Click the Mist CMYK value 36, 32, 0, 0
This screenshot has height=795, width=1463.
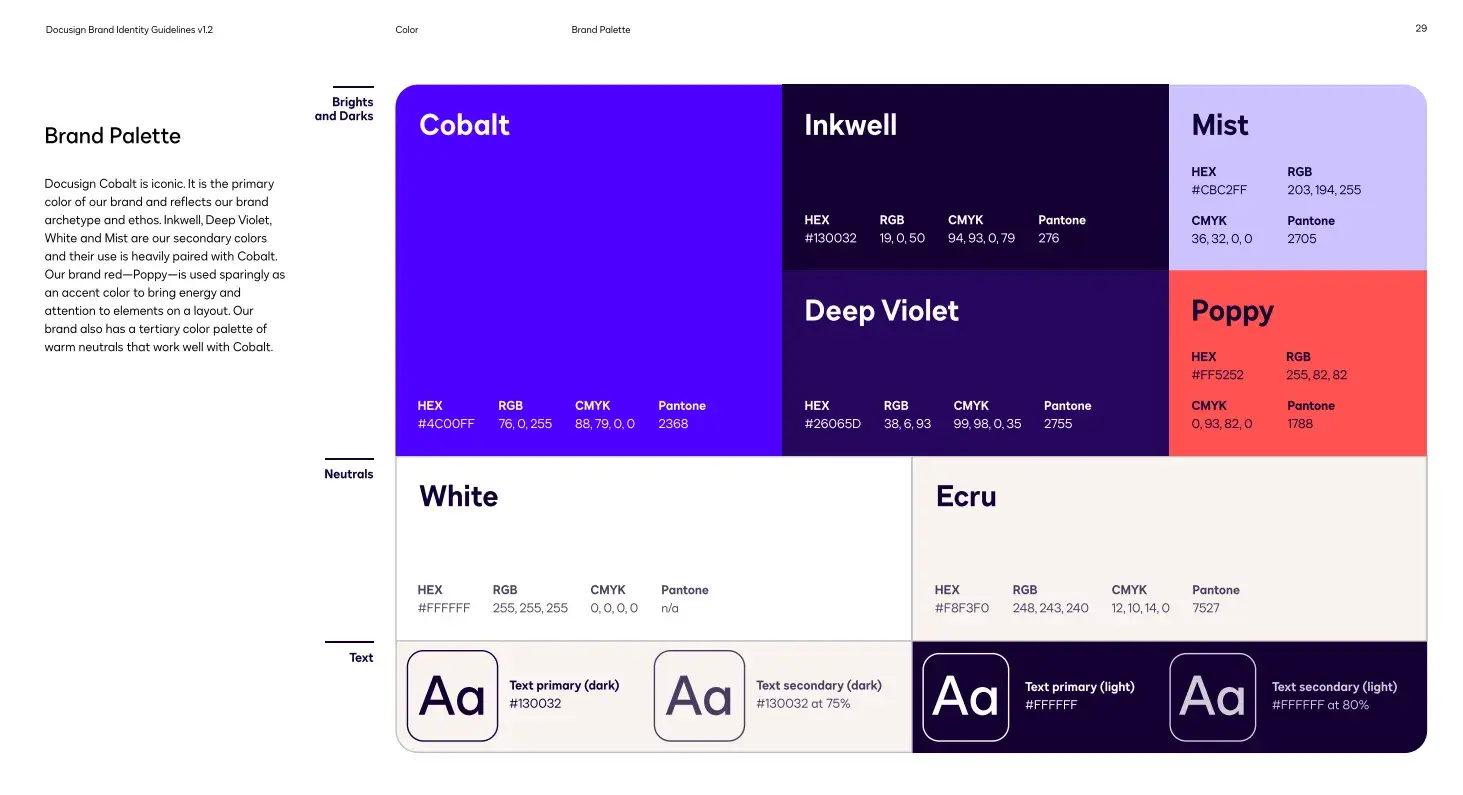pyautogui.click(x=1221, y=239)
